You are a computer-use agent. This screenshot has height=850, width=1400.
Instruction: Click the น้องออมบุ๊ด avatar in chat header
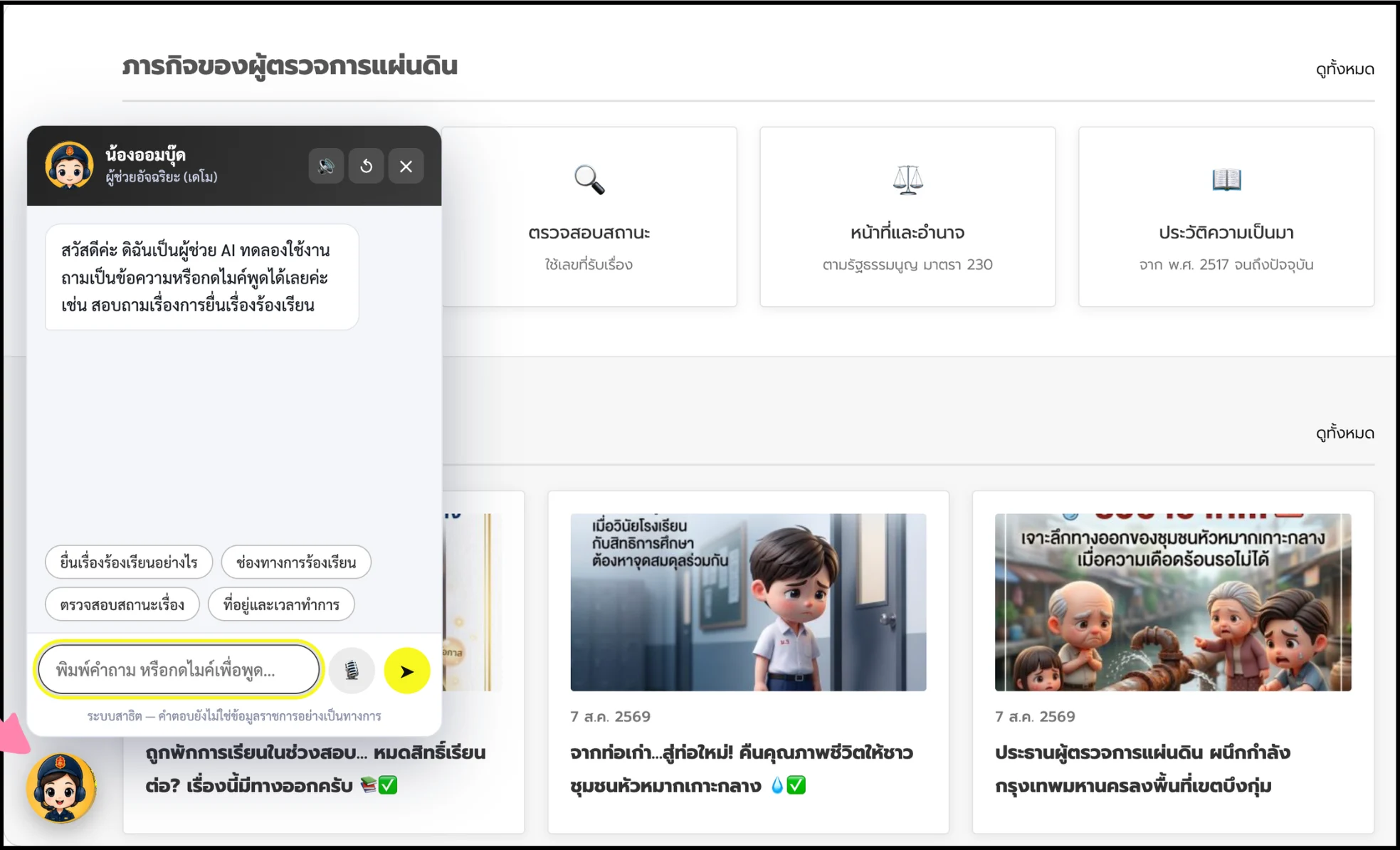click(69, 165)
